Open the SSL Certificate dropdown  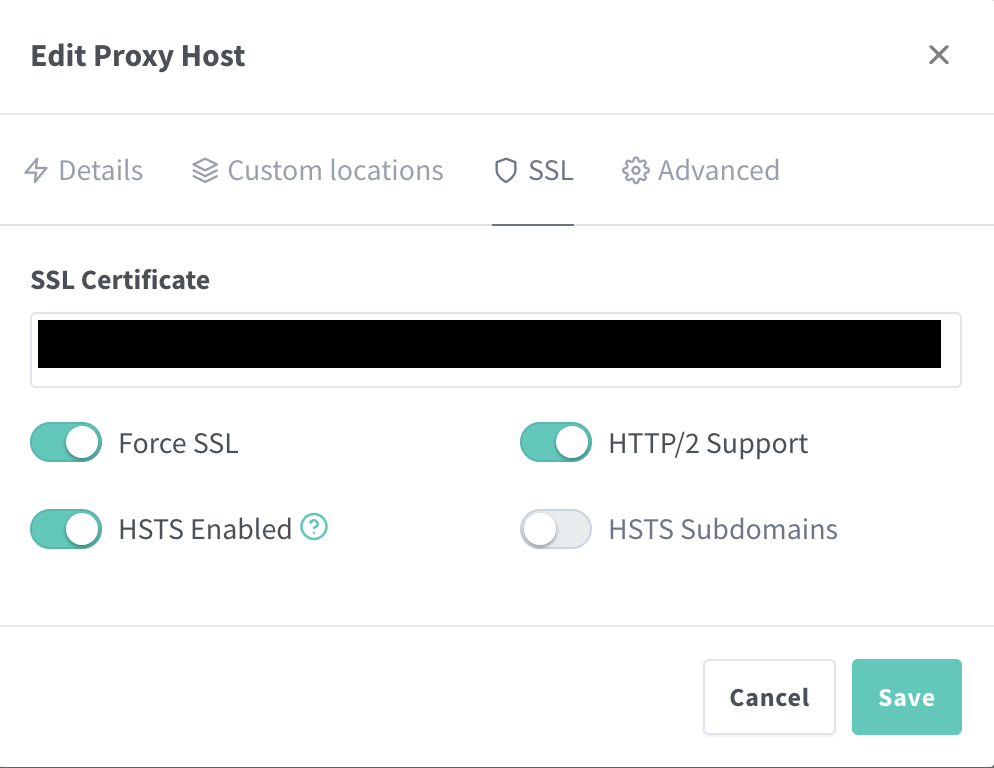496,349
